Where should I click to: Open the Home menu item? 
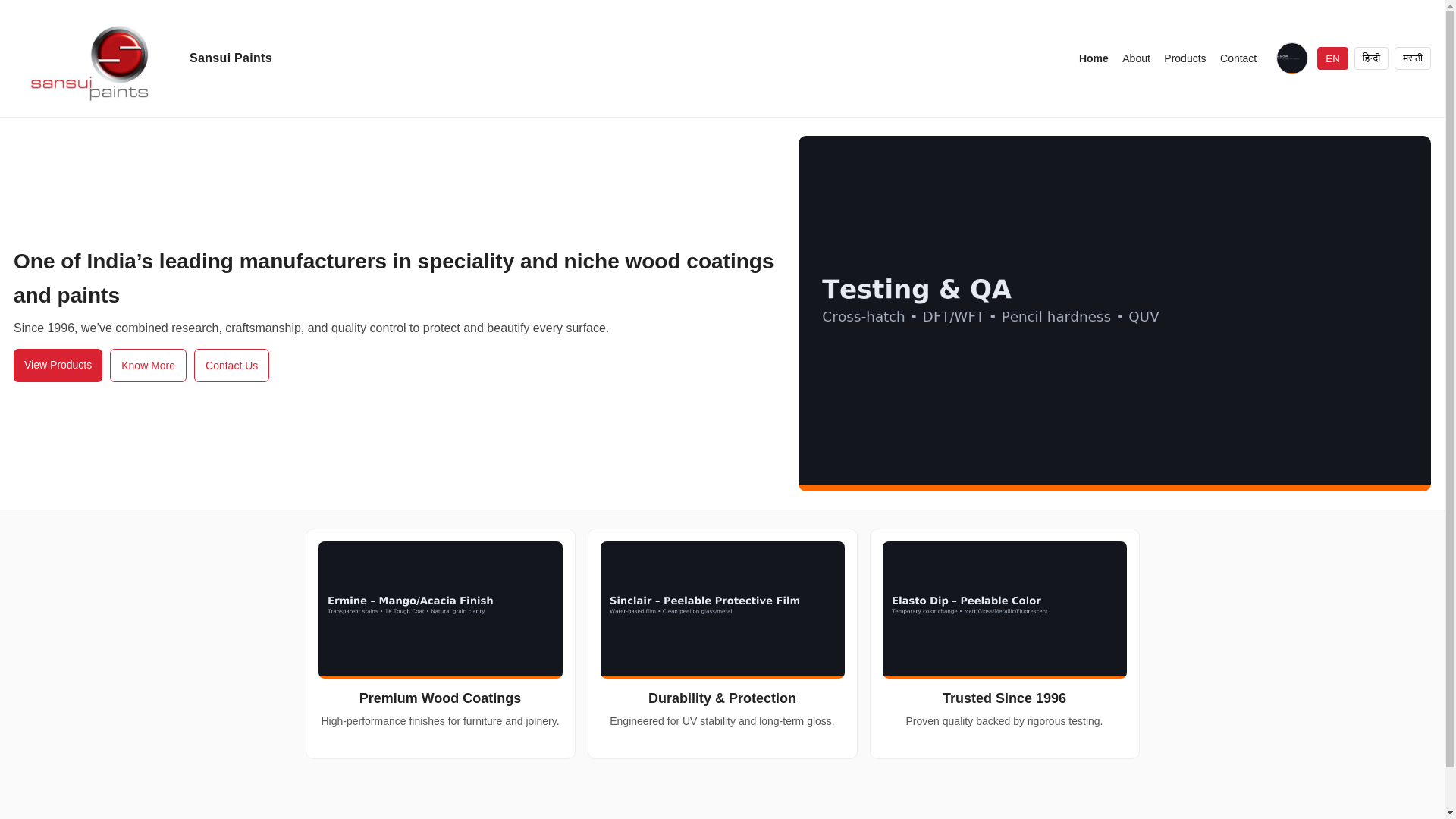(x=1093, y=58)
